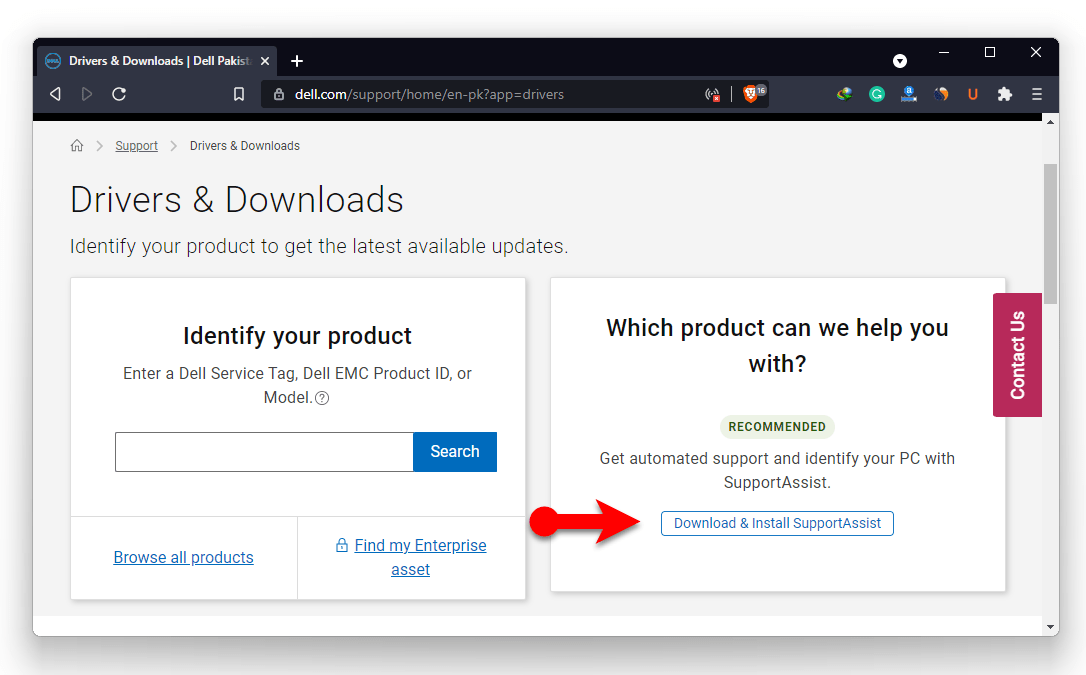Screen dimensions: 1086x675
Task: Open Brave Shields panel with the lion icon
Action: (x=753, y=94)
